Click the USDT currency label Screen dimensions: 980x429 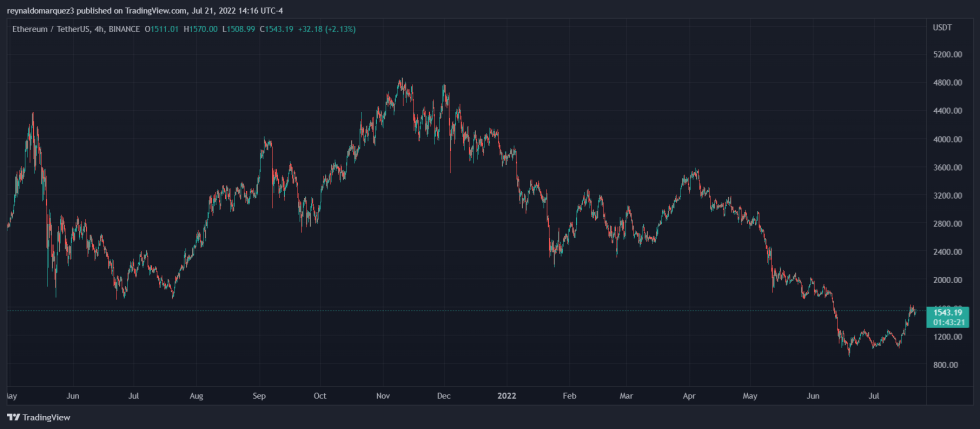click(942, 27)
